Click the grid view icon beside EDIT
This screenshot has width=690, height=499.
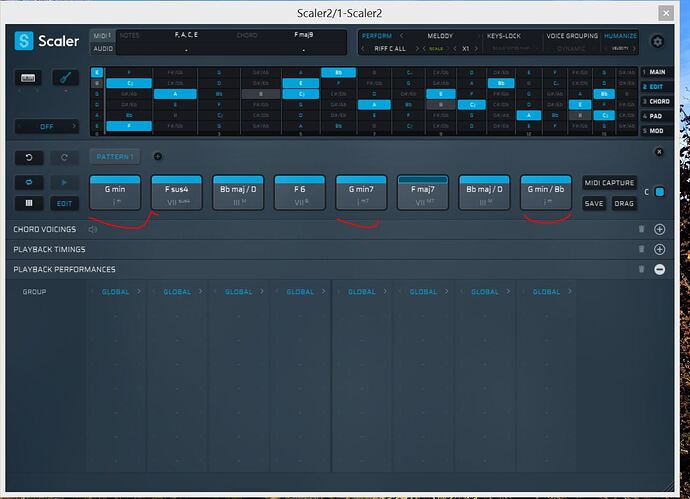[x=29, y=203]
